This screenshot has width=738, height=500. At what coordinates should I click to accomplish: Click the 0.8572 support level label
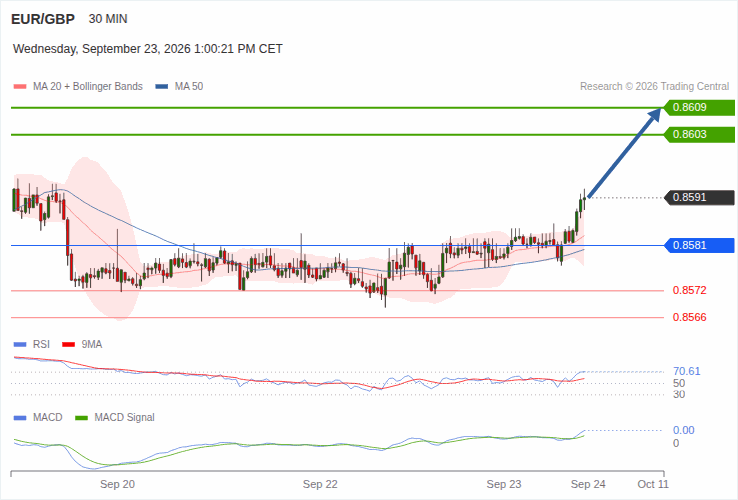(x=690, y=290)
